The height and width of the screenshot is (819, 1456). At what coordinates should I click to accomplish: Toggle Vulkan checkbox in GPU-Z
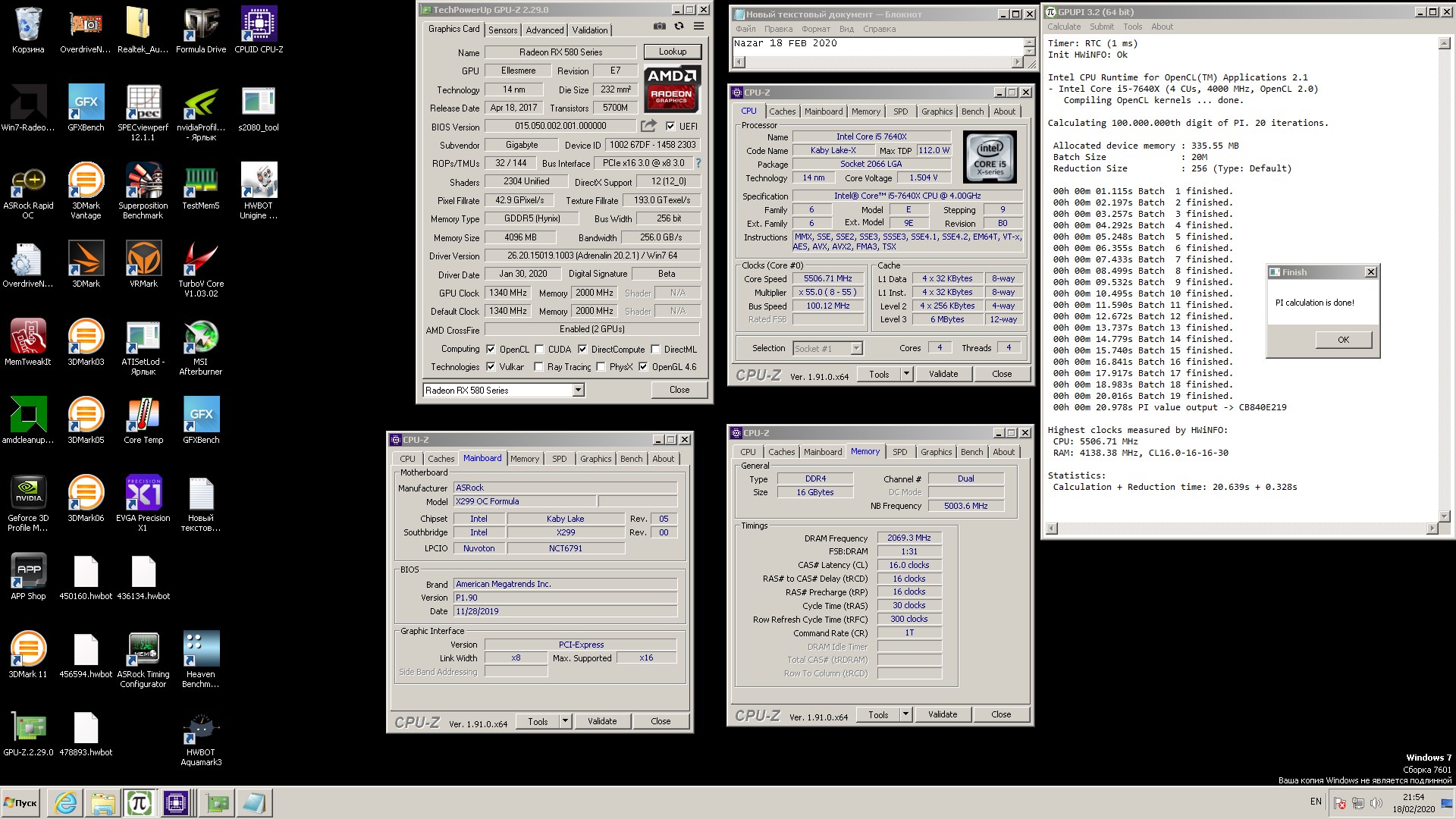pos(491,367)
